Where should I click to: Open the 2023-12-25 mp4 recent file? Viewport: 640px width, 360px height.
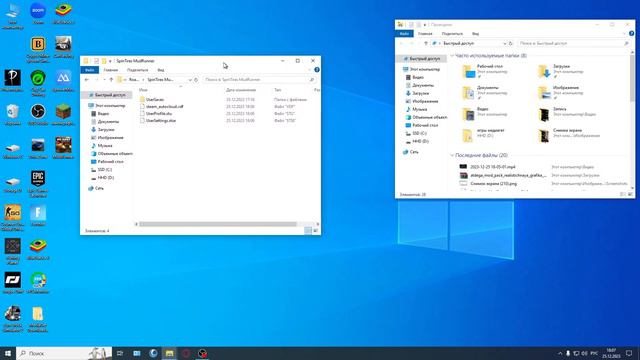click(x=493, y=167)
